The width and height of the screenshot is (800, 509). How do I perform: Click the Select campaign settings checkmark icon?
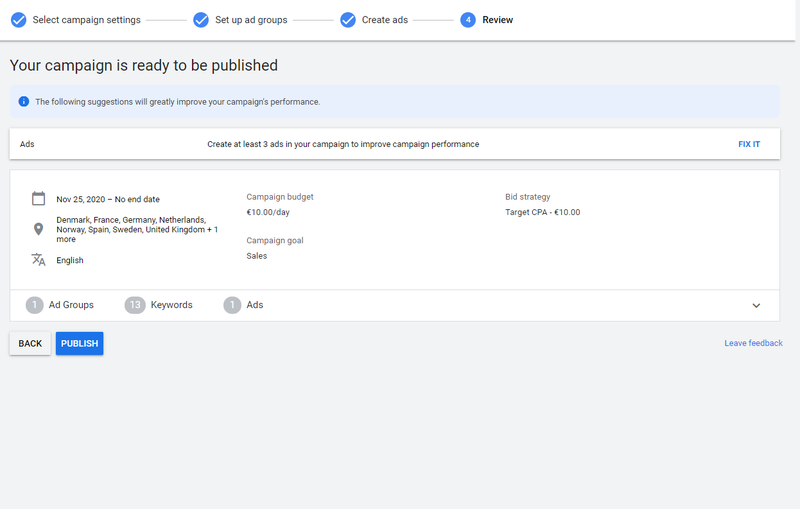coord(19,20)
